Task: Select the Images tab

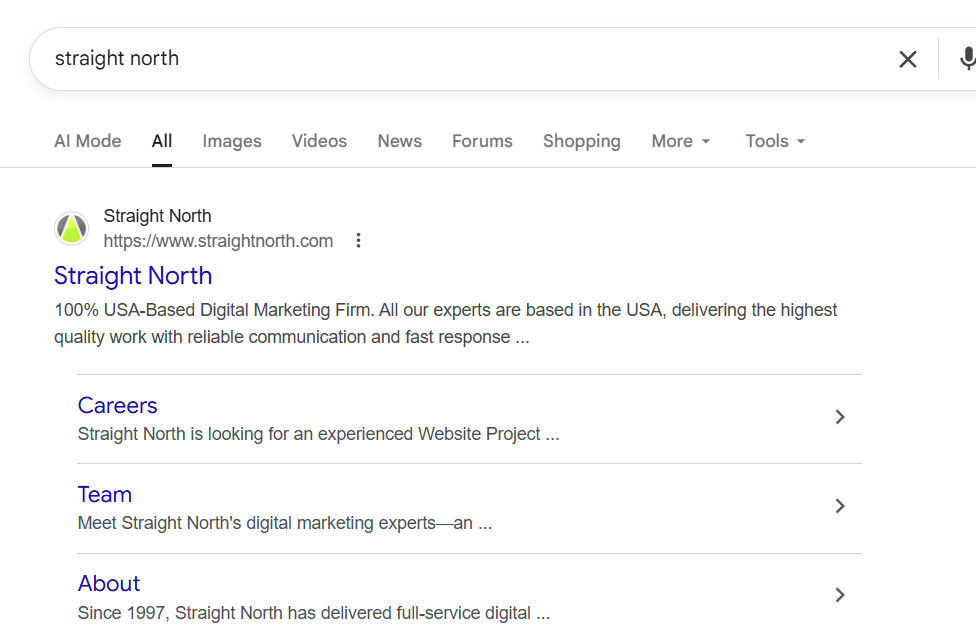Action: tap(232, 141)
